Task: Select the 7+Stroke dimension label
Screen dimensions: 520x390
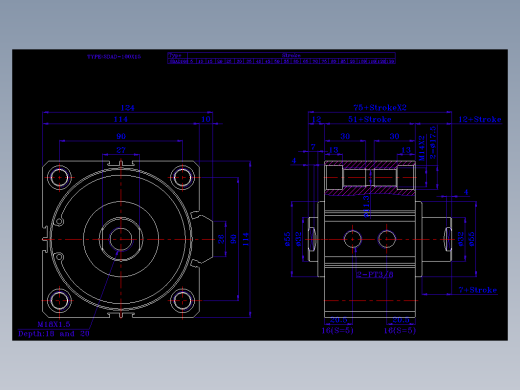Action: 478,290
